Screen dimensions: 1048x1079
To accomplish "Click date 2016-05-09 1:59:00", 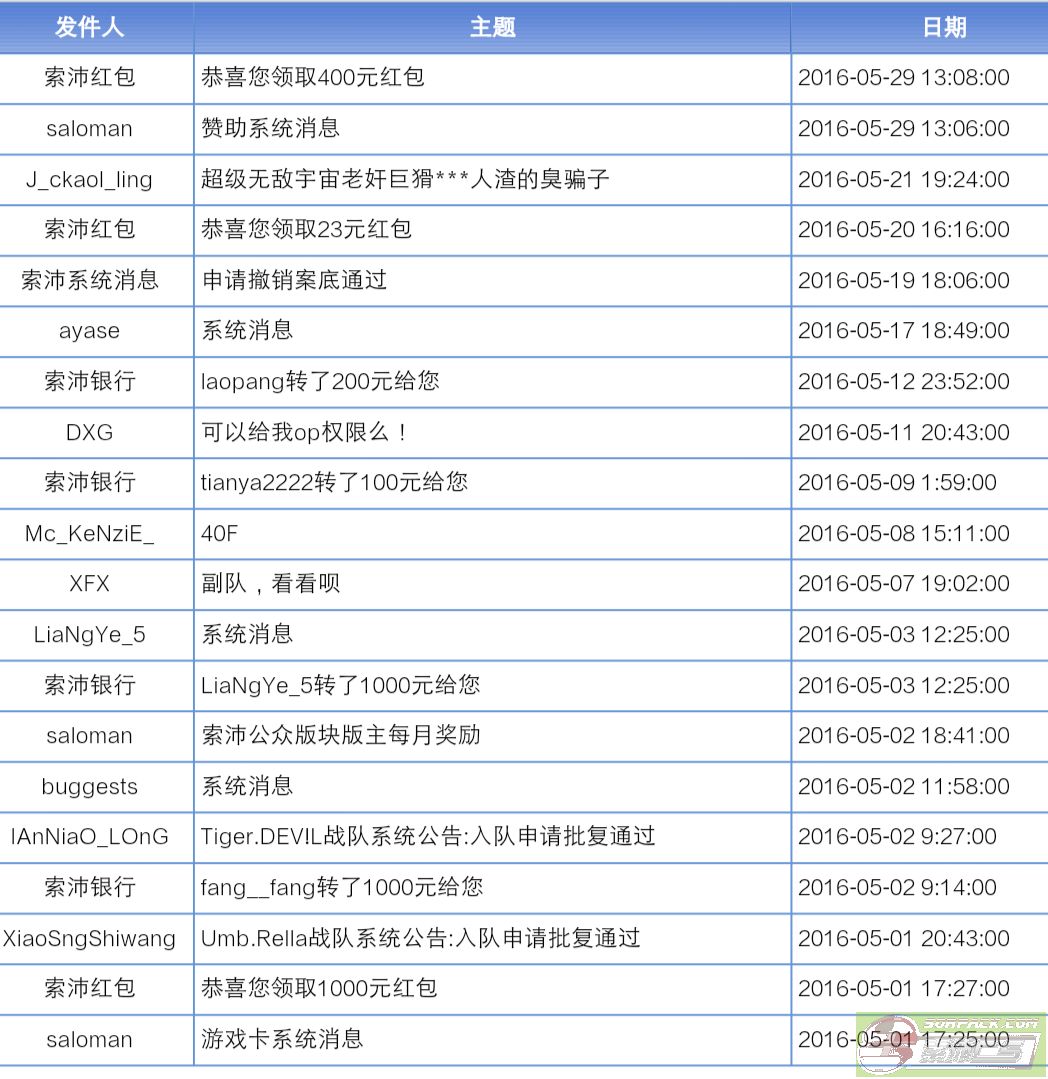I will 897,482.
